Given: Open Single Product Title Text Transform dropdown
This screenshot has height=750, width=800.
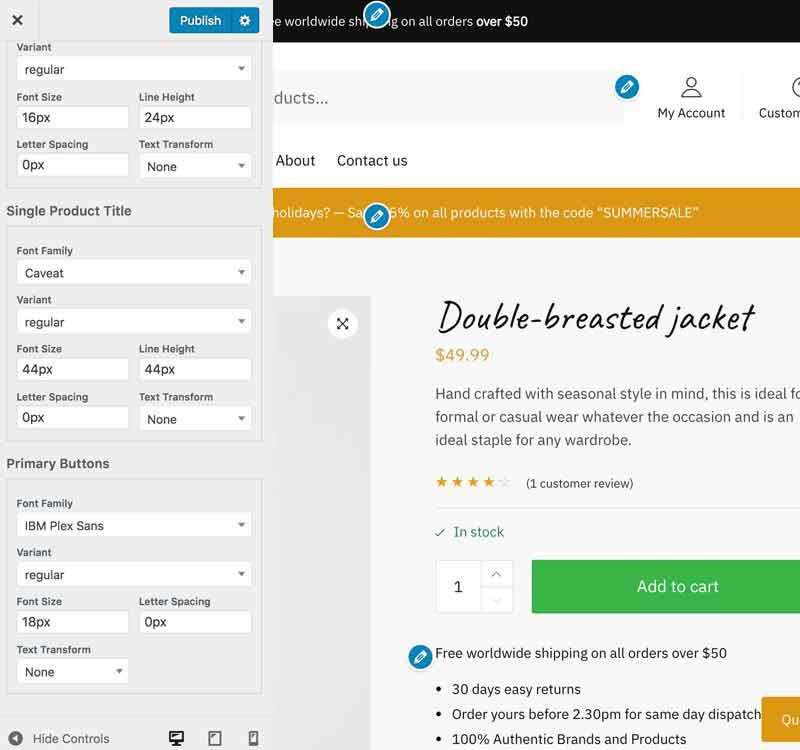Looking at the screenshot, I should [195, 419].
